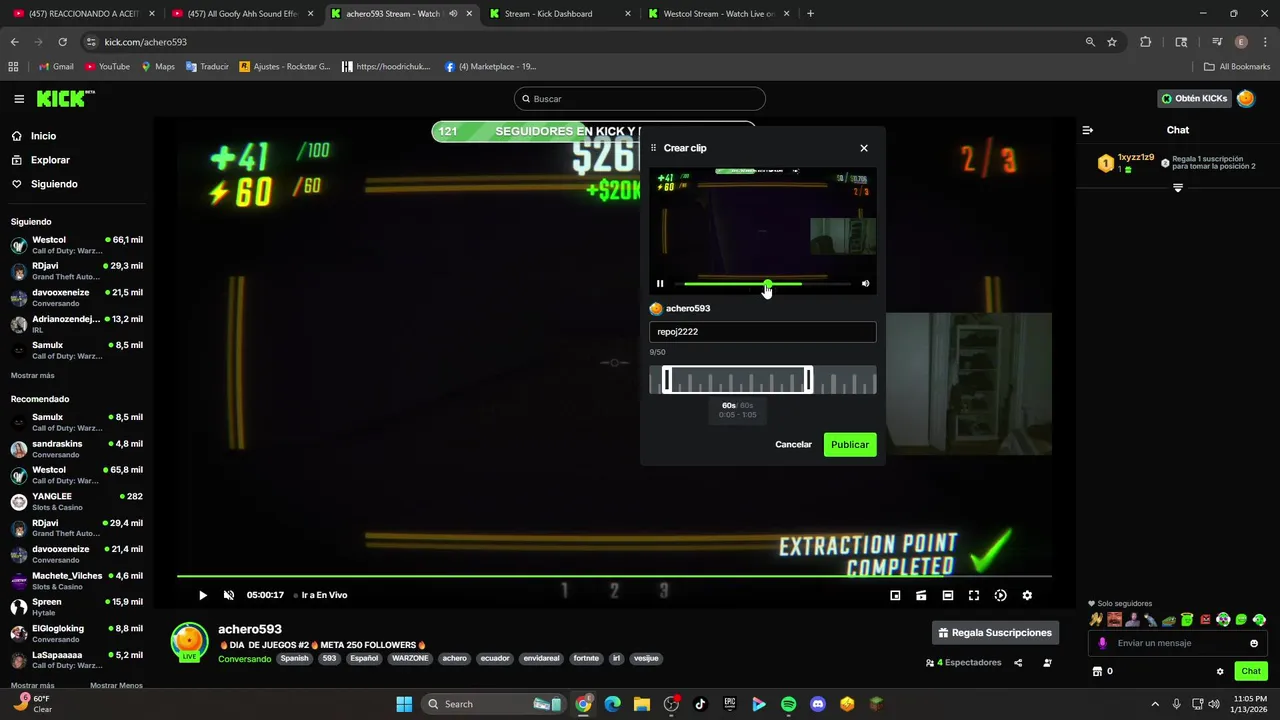Viewport: 1280px width, 720px height.
Task: Open recommended channel sandraskins
Action: (x=77, y=449)
